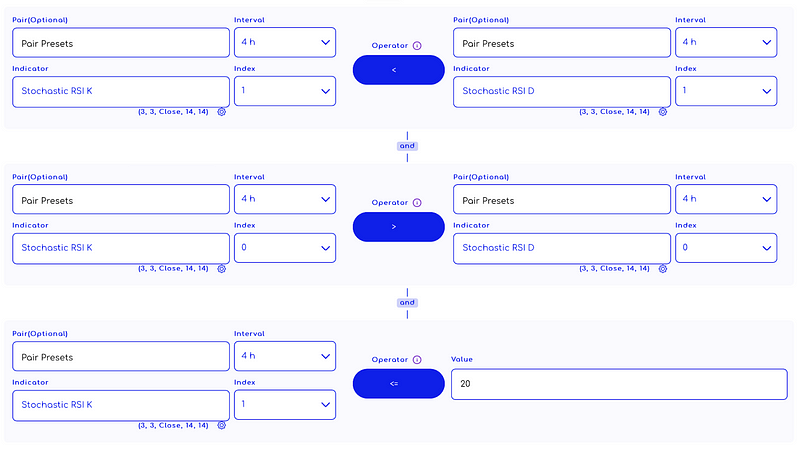This screenshot has width=800, height=449.
Task: Toggle the first 'and' logic connector
Action: [x=407, y=146]
